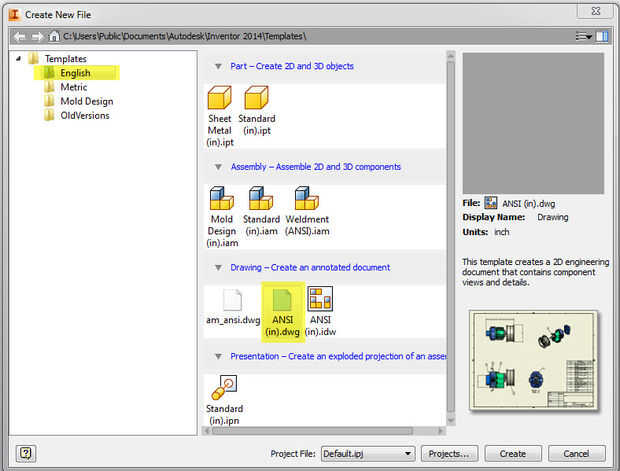This screenshot has height=471, width=620.
Task: Choose the Mold Design (in).iam template
Action: (x=221, y=198)
